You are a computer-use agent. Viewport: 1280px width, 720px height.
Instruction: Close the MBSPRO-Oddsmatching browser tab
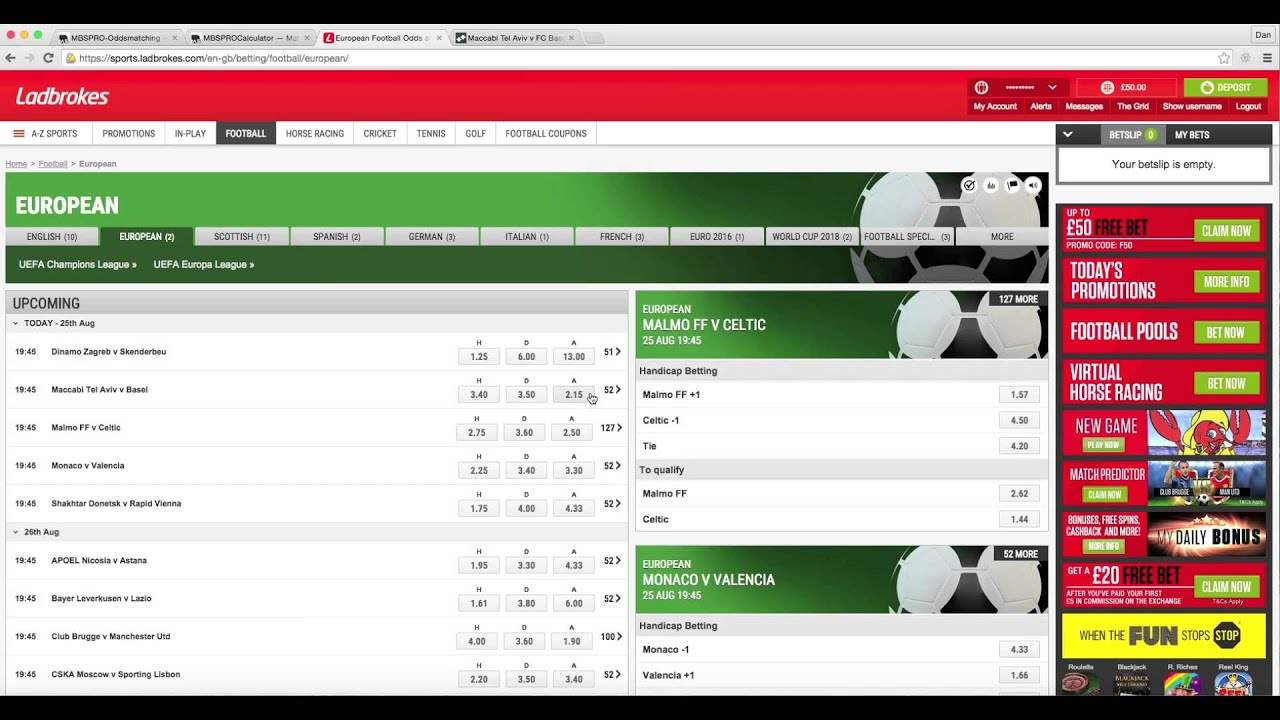[x=175, y=38]
